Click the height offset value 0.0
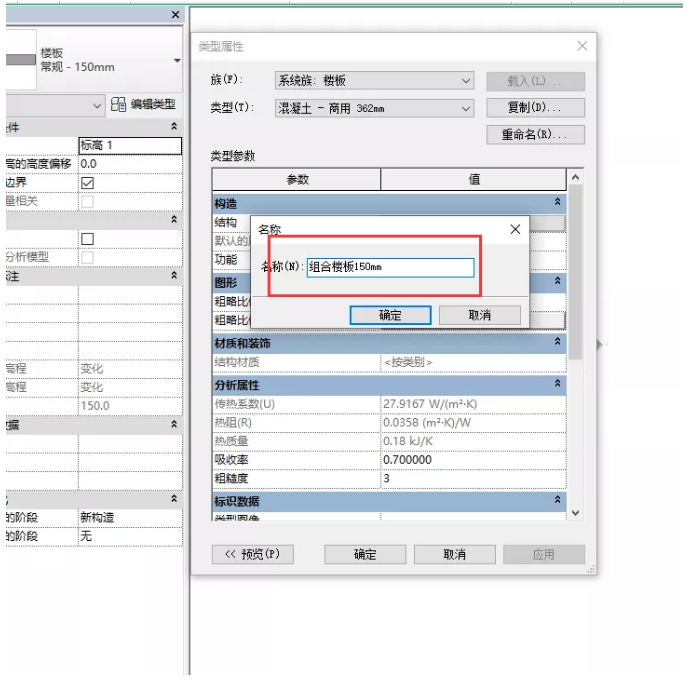This screenshot has width=693, height=683. point(130,164)
